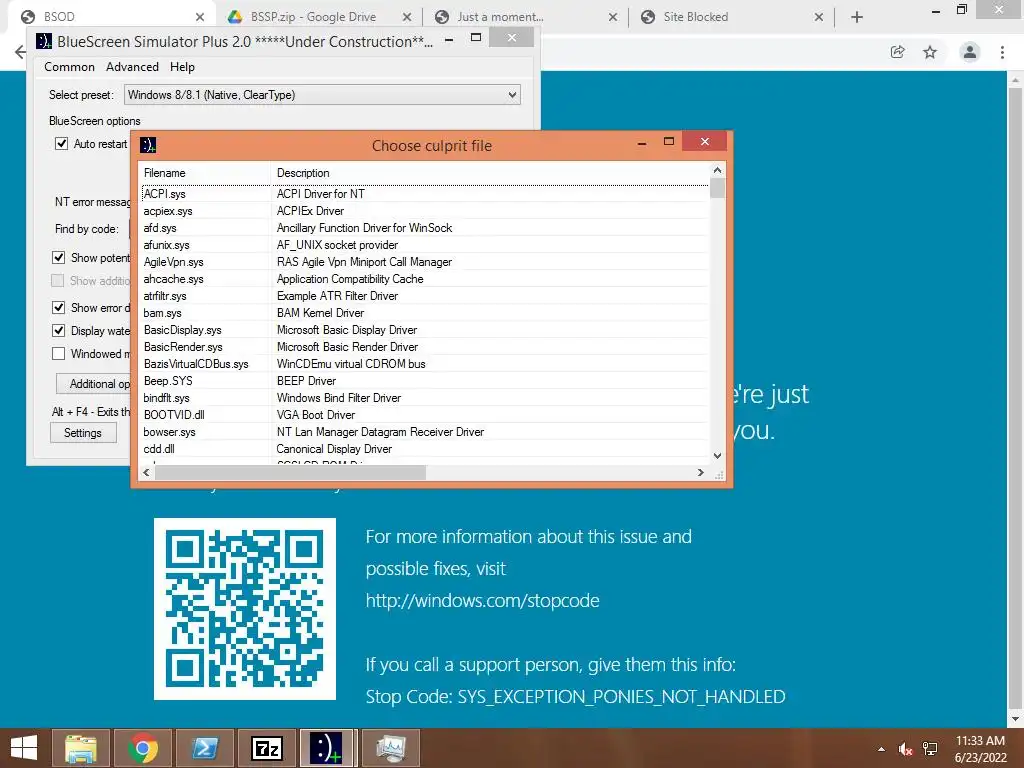This screenshot has width=1024, height=768.
Task: Launch Chrome from the taskbar
Action: coord(143,748)
